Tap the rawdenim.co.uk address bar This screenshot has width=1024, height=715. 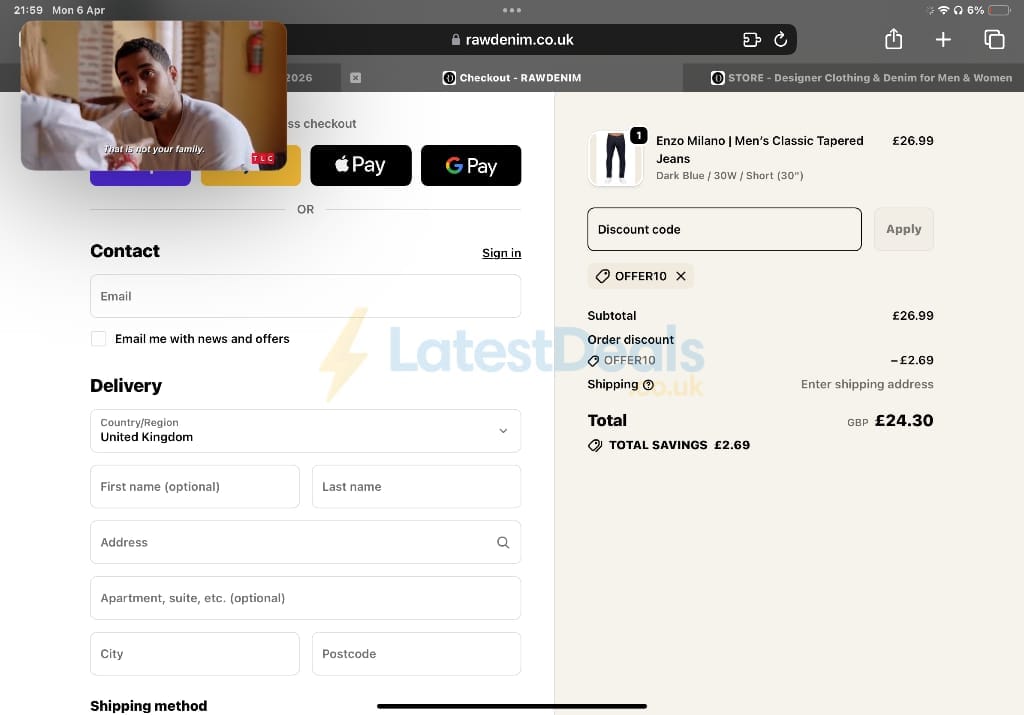point(512,39)
